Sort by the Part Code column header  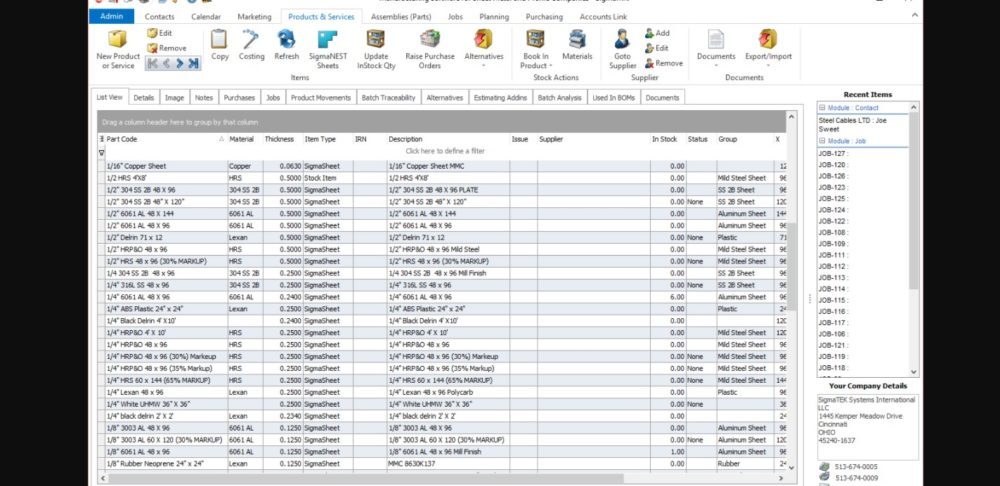coord(160,139)
